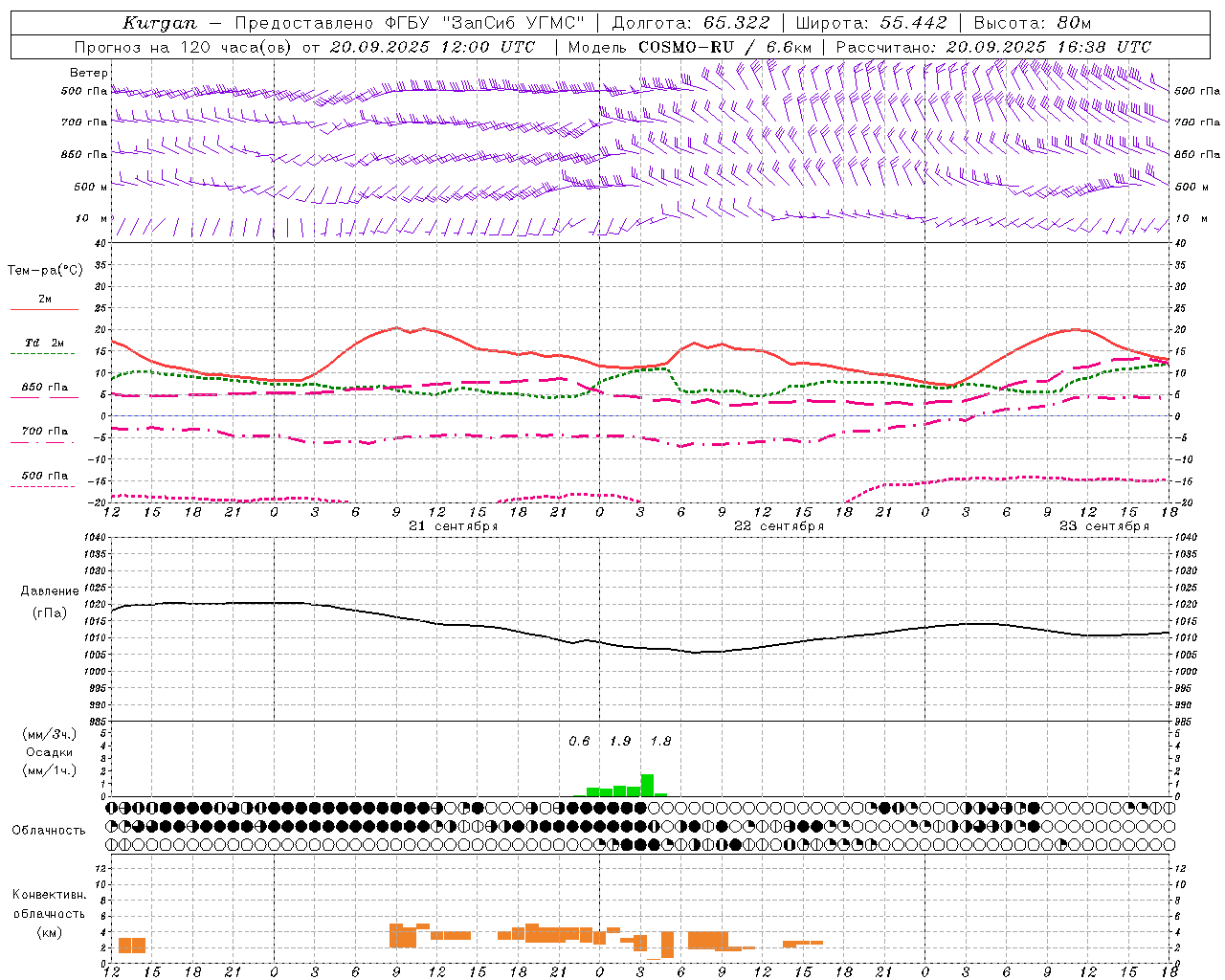Select the 850 гПа label on left wind axis
This screenshot has width=1225, height=980.
click(x=84, y=154)
